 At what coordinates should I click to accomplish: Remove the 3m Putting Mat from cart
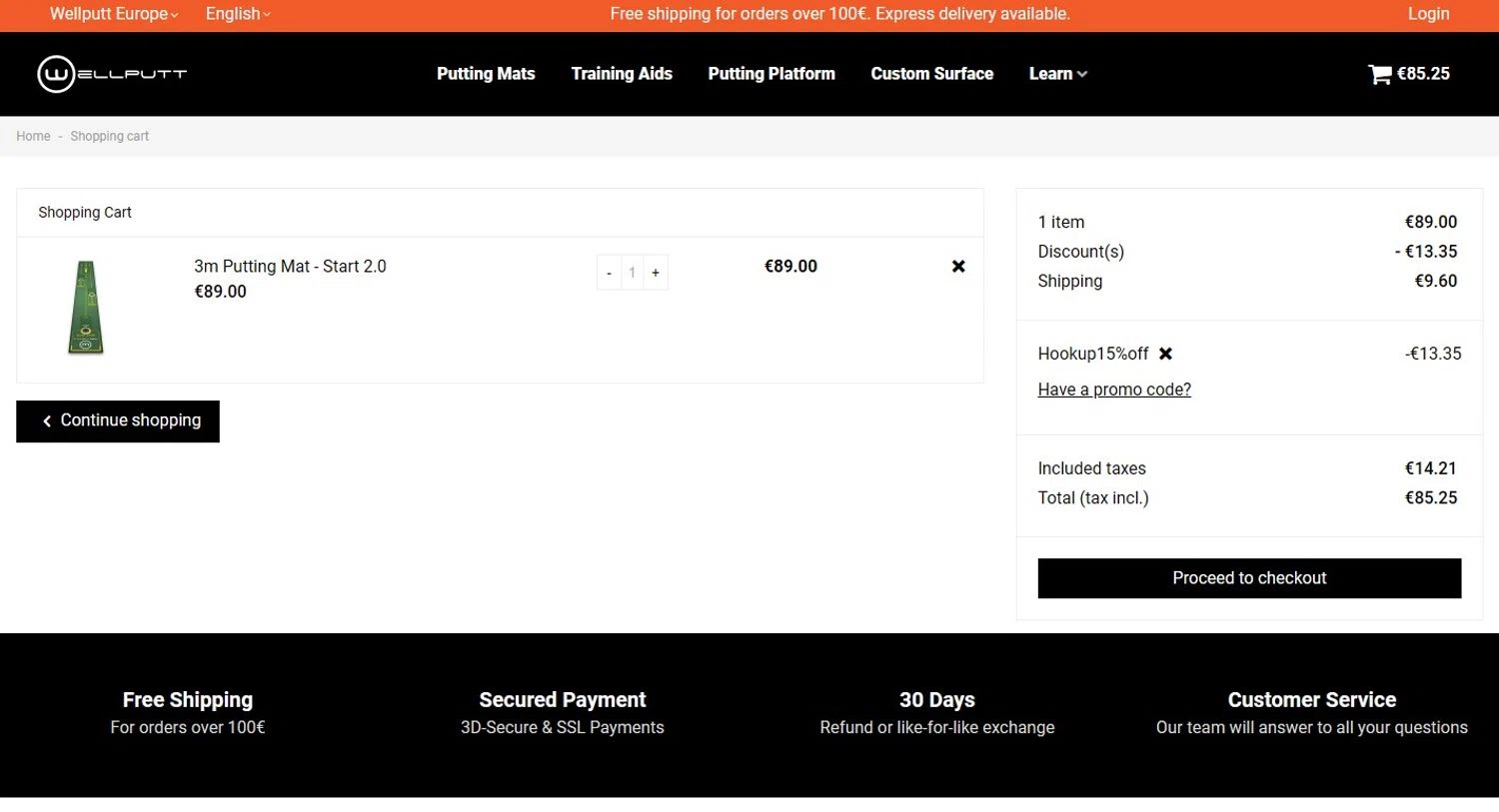[x=958, y=266]
